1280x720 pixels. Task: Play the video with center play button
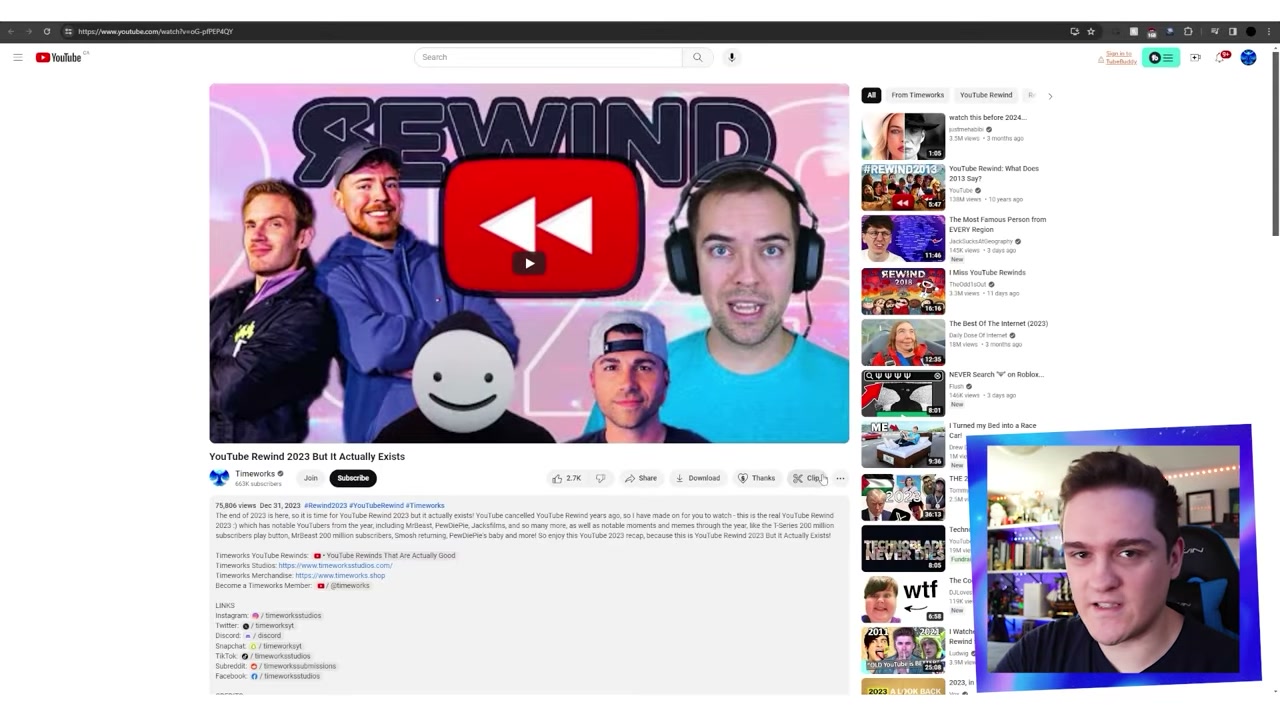point(529,263)
